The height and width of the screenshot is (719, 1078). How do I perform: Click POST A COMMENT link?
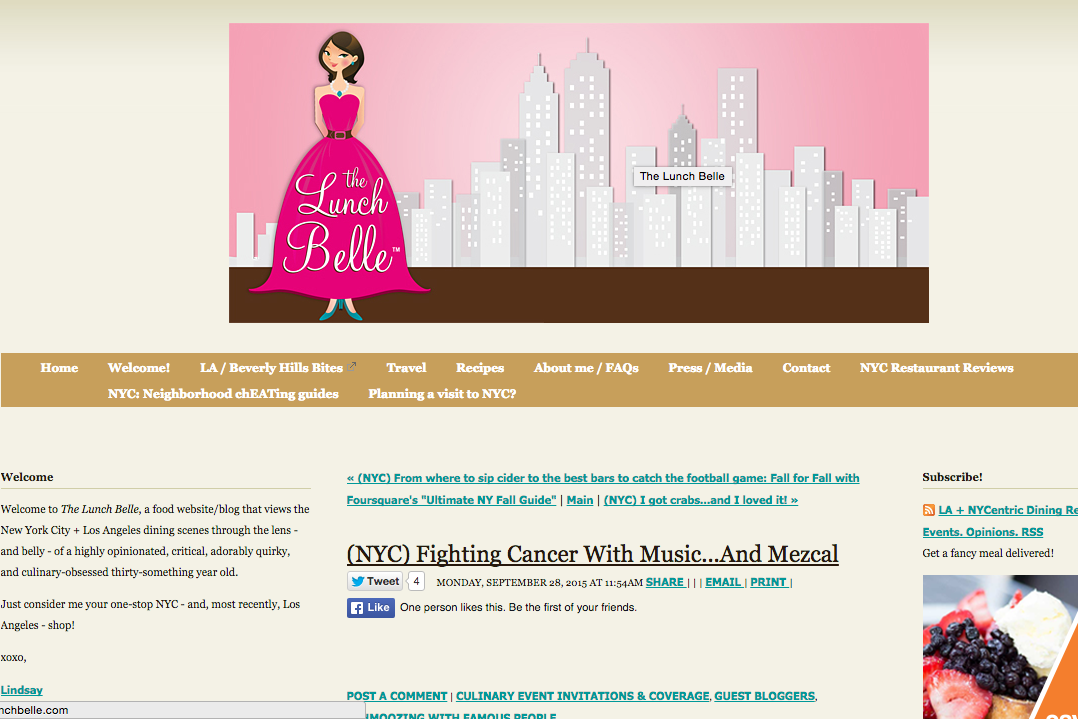click(x=397, y=696)
